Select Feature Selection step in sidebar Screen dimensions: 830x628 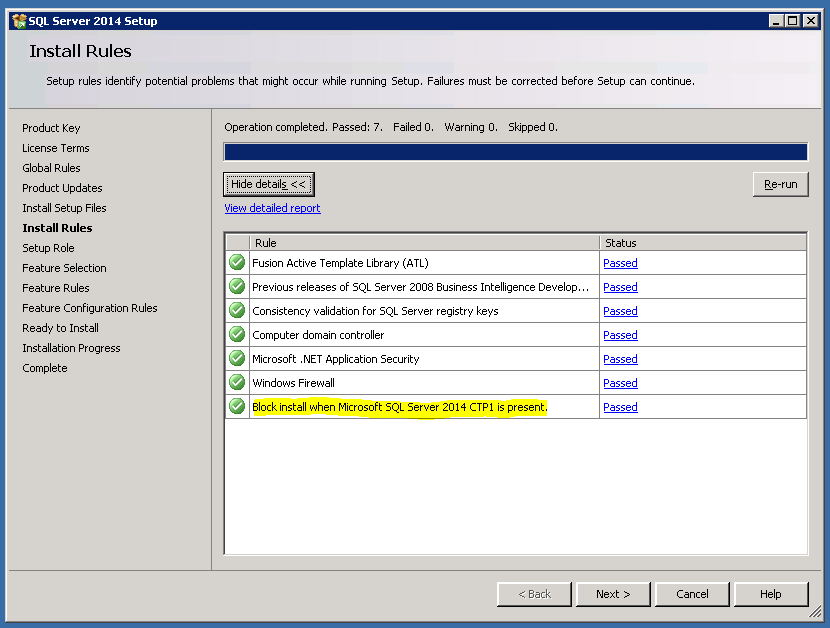pos(64,268)
